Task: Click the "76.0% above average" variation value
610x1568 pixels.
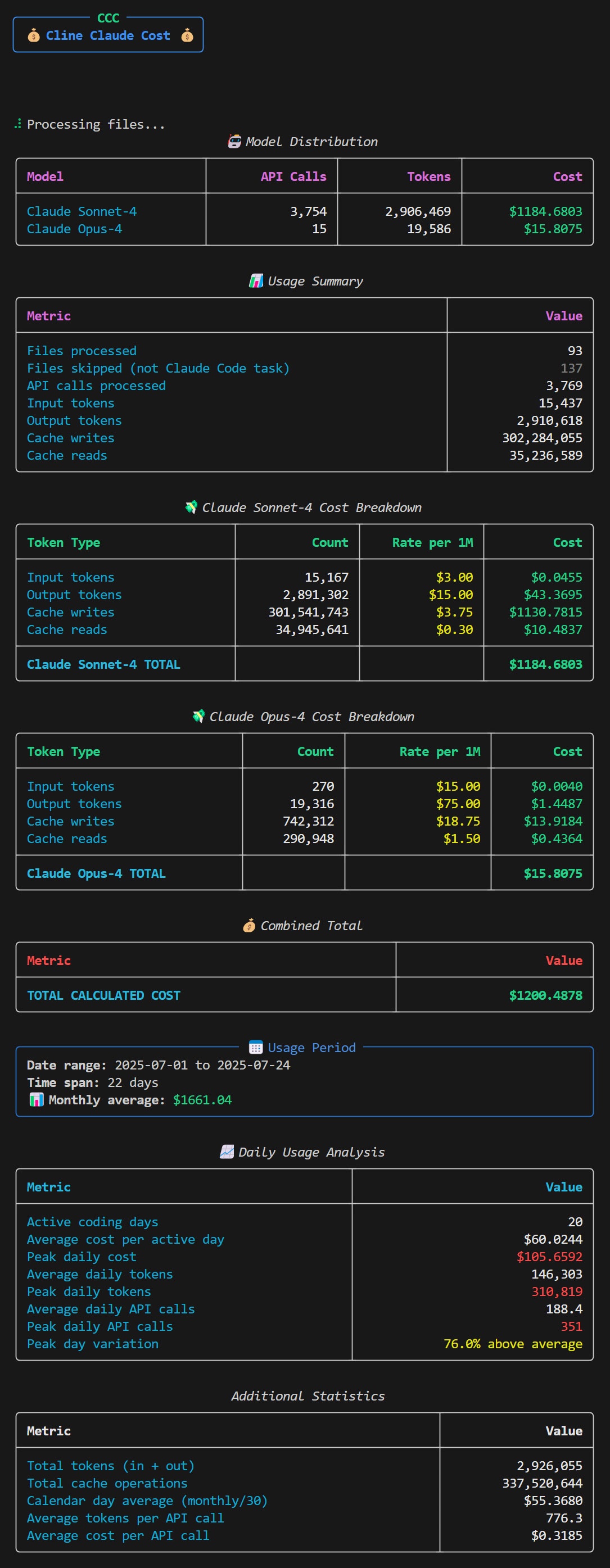Action: (x=513, y=1344)
